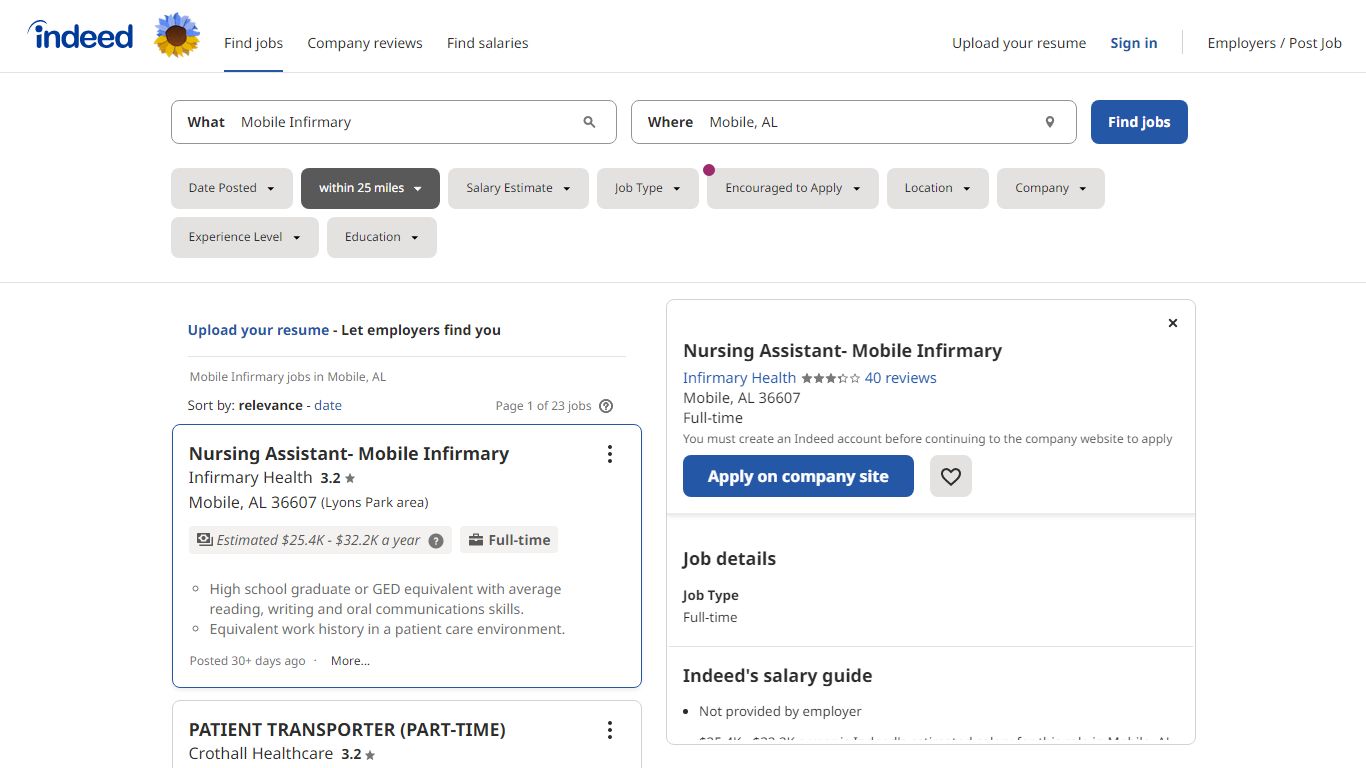The width and height of the screenshot is (1366, 768).
Task: Click Apply on company site button
Action: click(798, 476)
